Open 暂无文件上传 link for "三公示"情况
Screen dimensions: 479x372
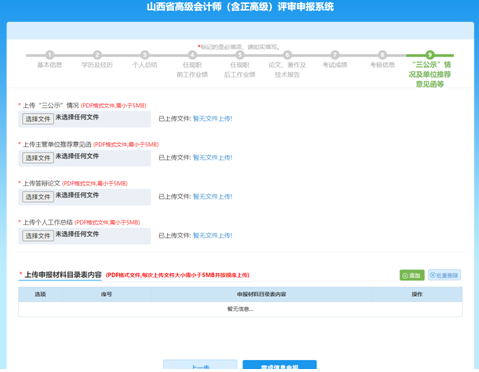pos(213,119)
